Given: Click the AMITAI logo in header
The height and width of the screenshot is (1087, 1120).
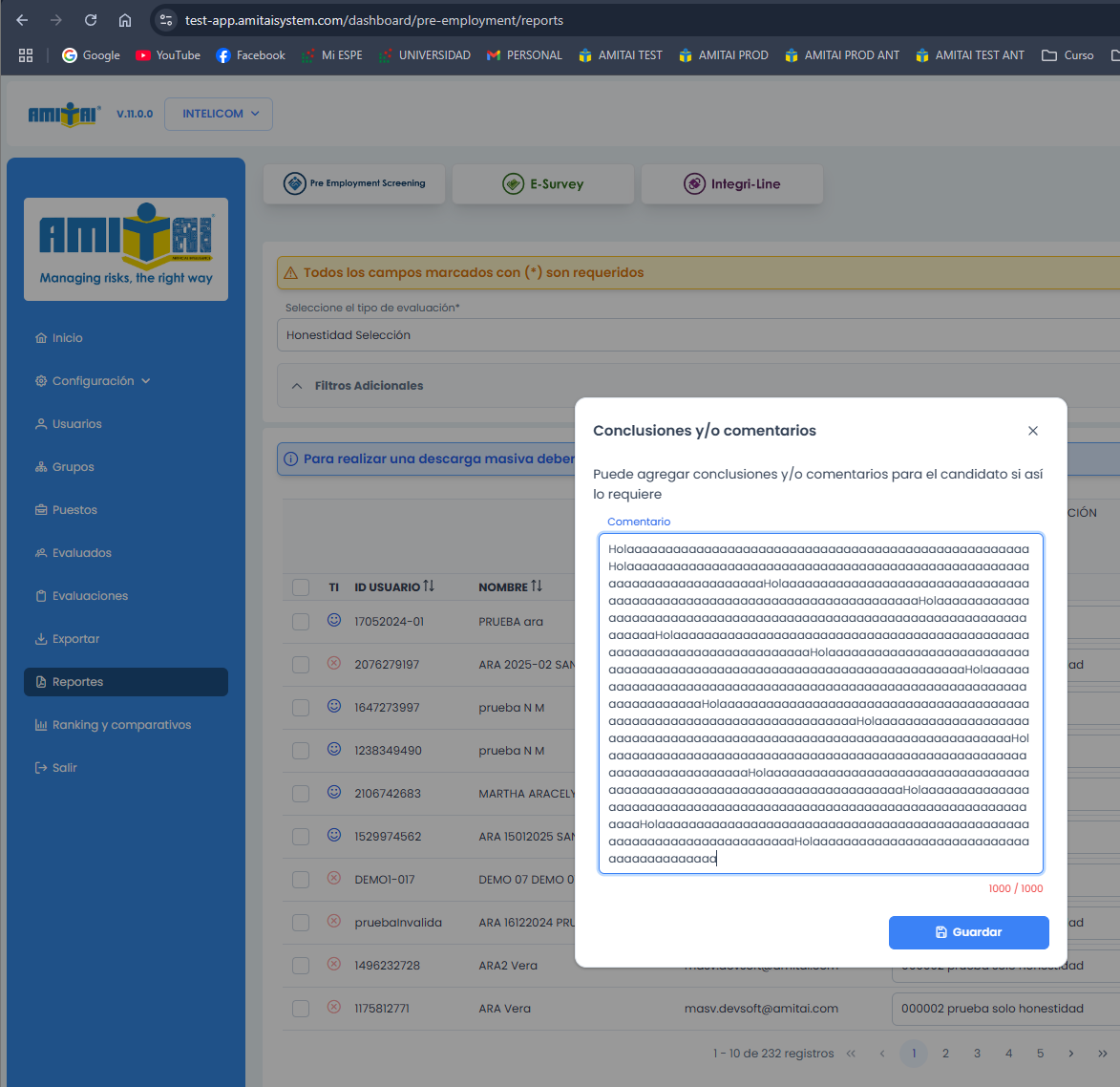Looking at the screenshot, I should tap(64, 115).
